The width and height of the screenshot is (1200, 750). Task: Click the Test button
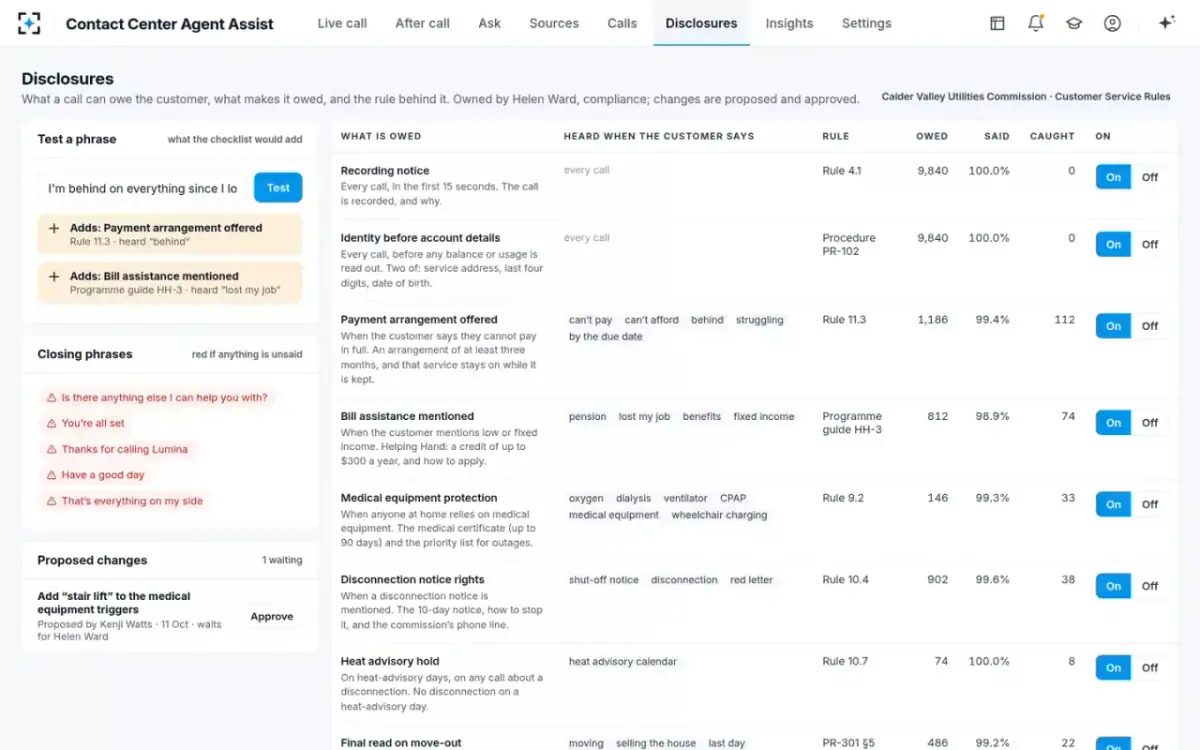tap(278, 188)
